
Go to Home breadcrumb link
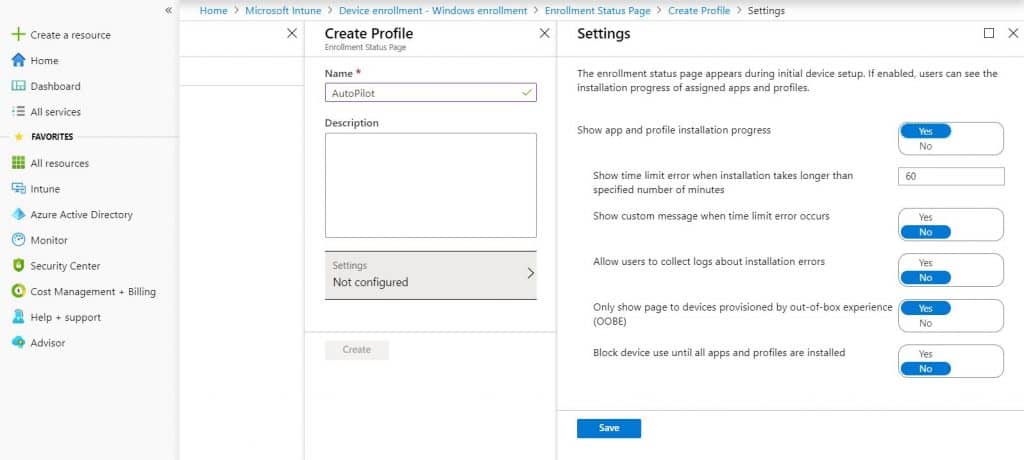(214, 10)
